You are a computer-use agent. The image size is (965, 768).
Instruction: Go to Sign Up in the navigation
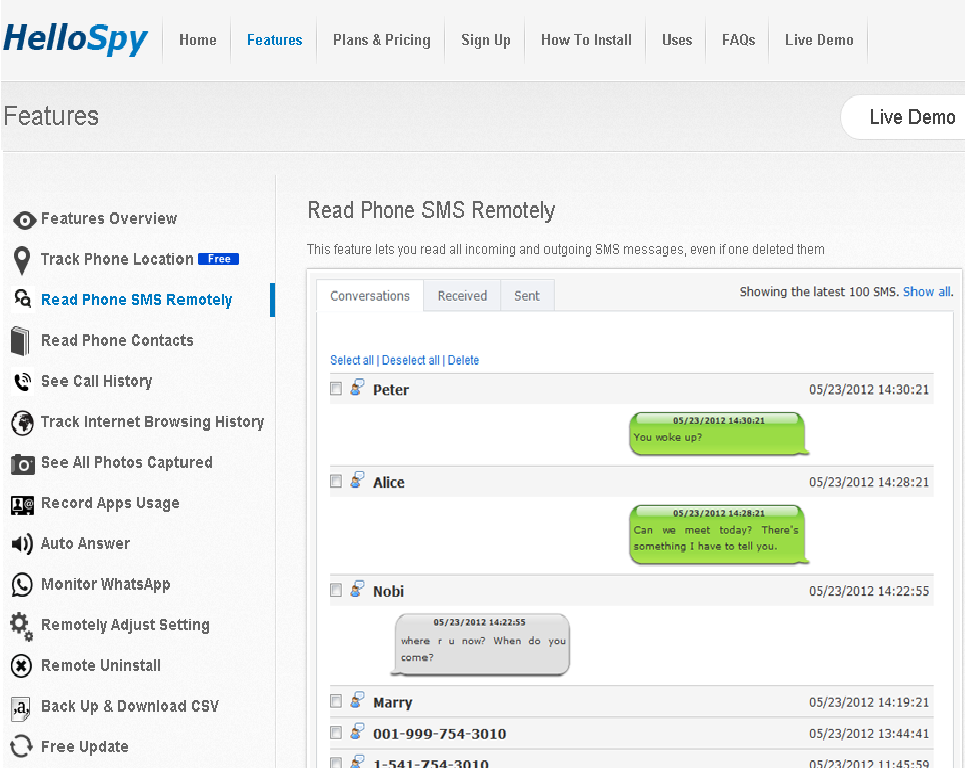click(x=486, y=40)
